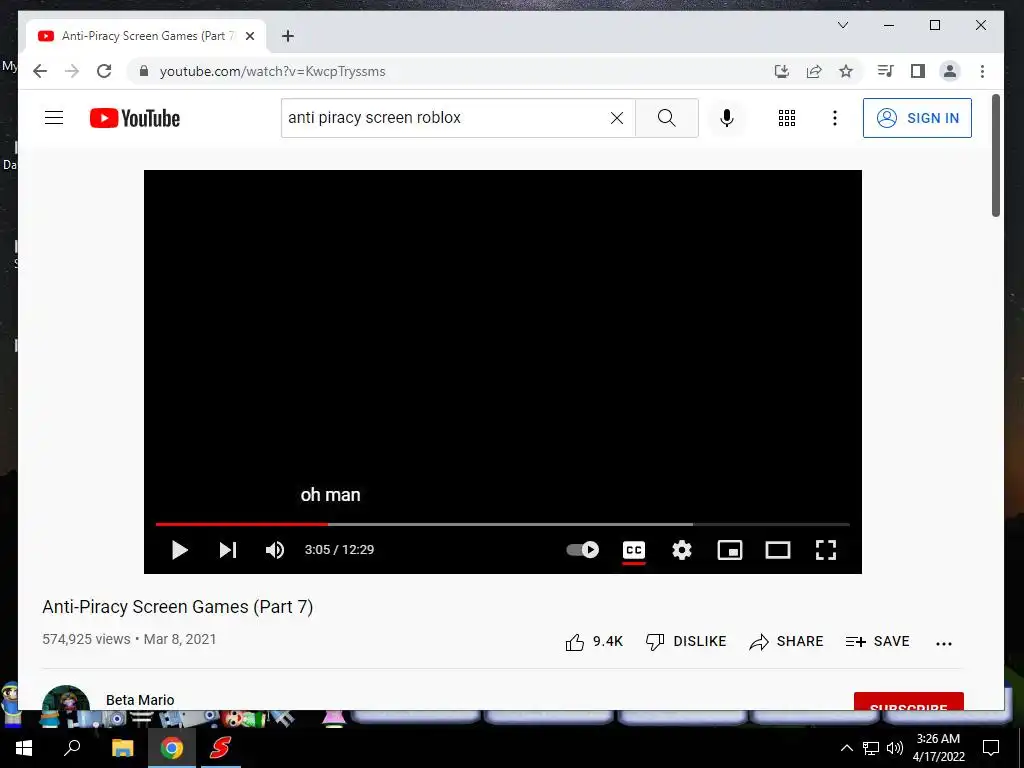View site info lock icon
Image resolution: width=1024 pixels, height=768 pixels.
(144, 71)
